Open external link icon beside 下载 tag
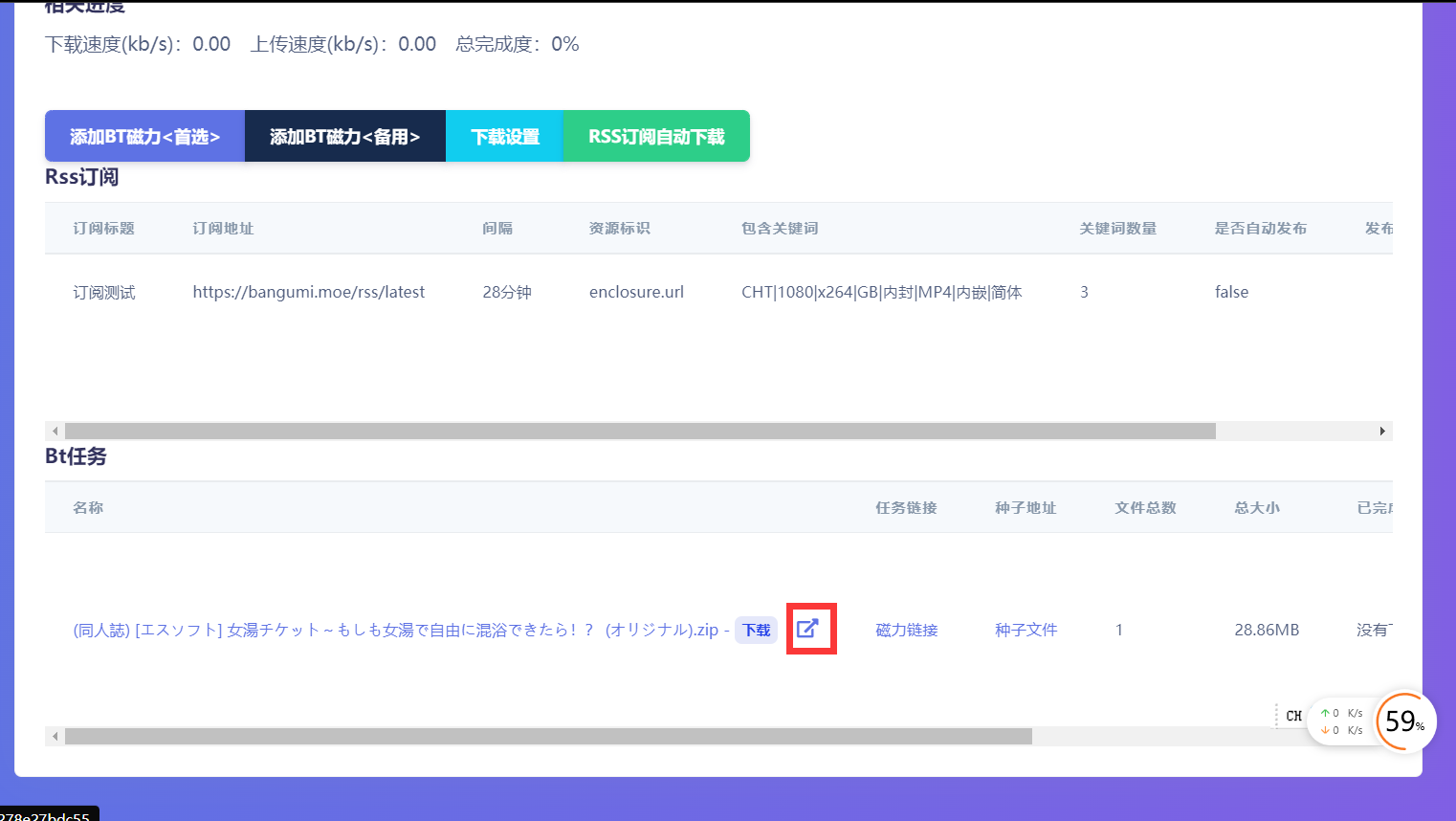 coord(807,629)
